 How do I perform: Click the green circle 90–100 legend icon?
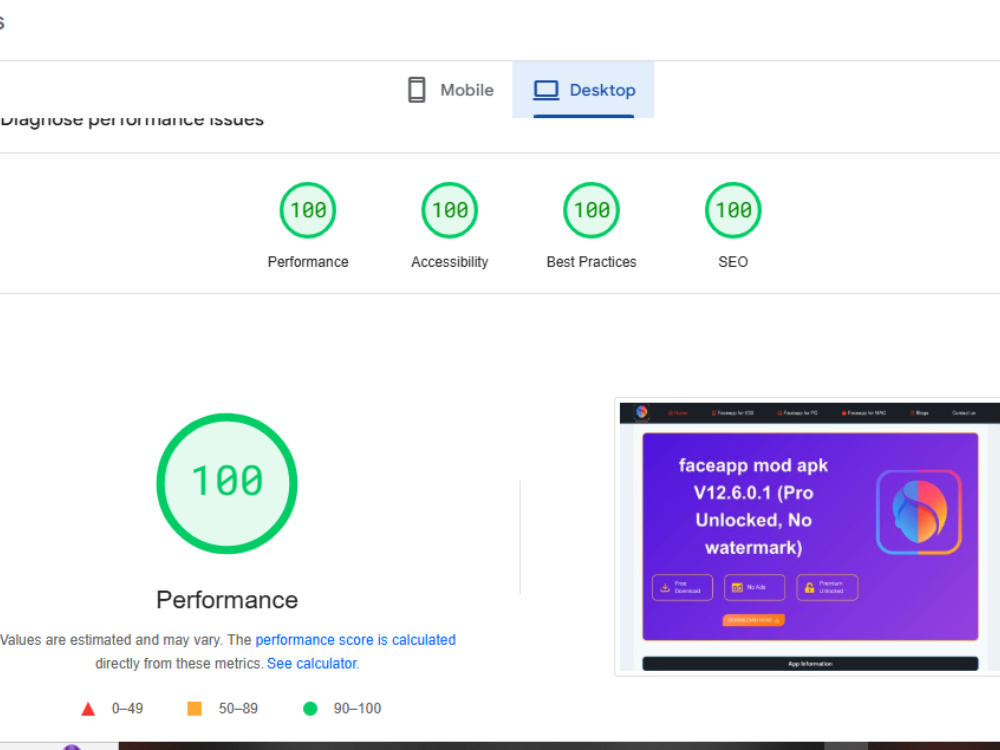click(310, 709)
